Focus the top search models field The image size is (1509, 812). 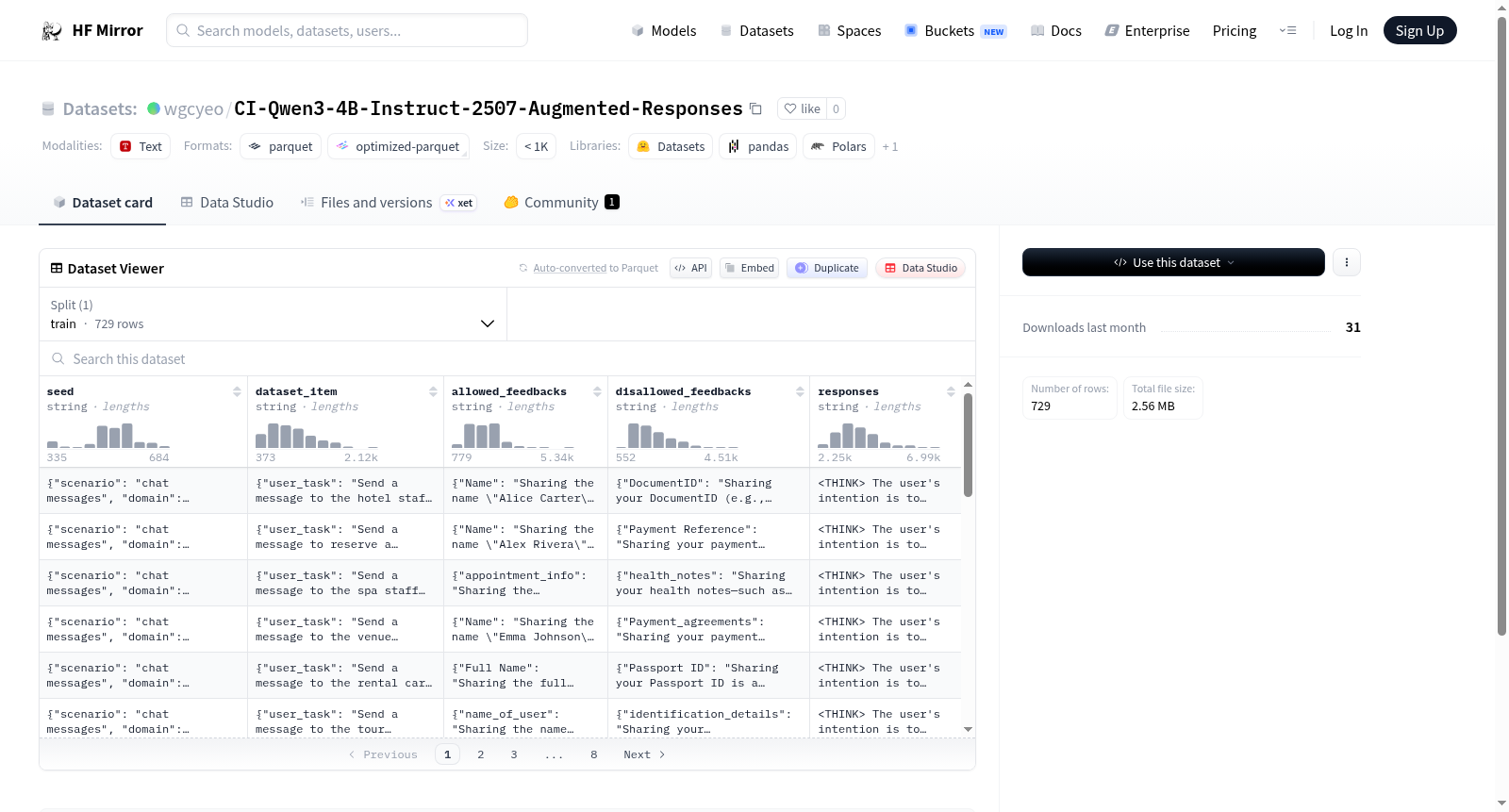[x=347, y=30]
